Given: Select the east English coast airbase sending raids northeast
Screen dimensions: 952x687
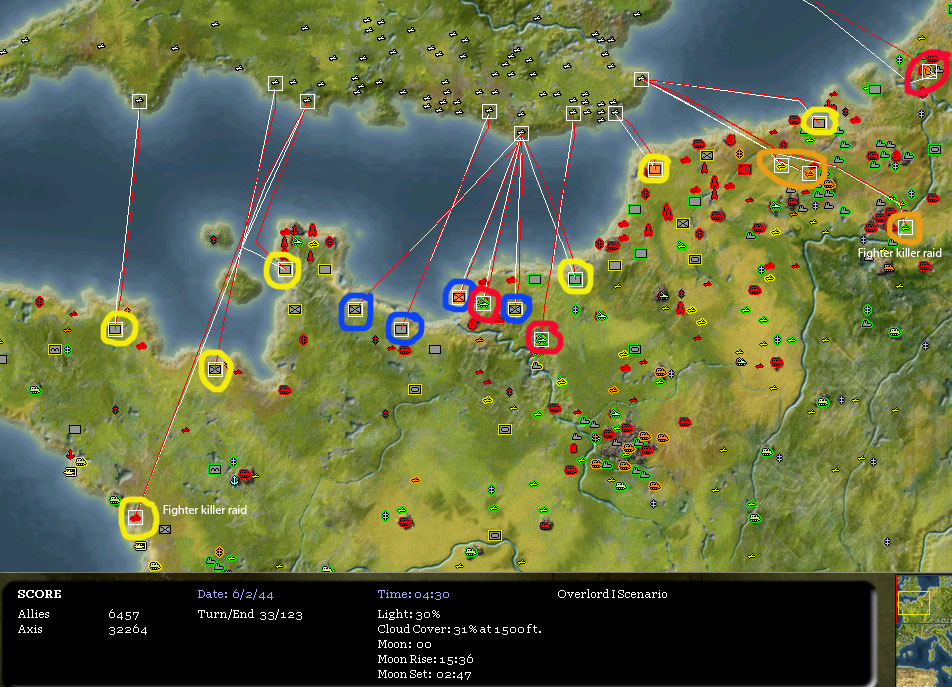Looking at the screenshot, I should pyautogui.click(x=641, y=80).
